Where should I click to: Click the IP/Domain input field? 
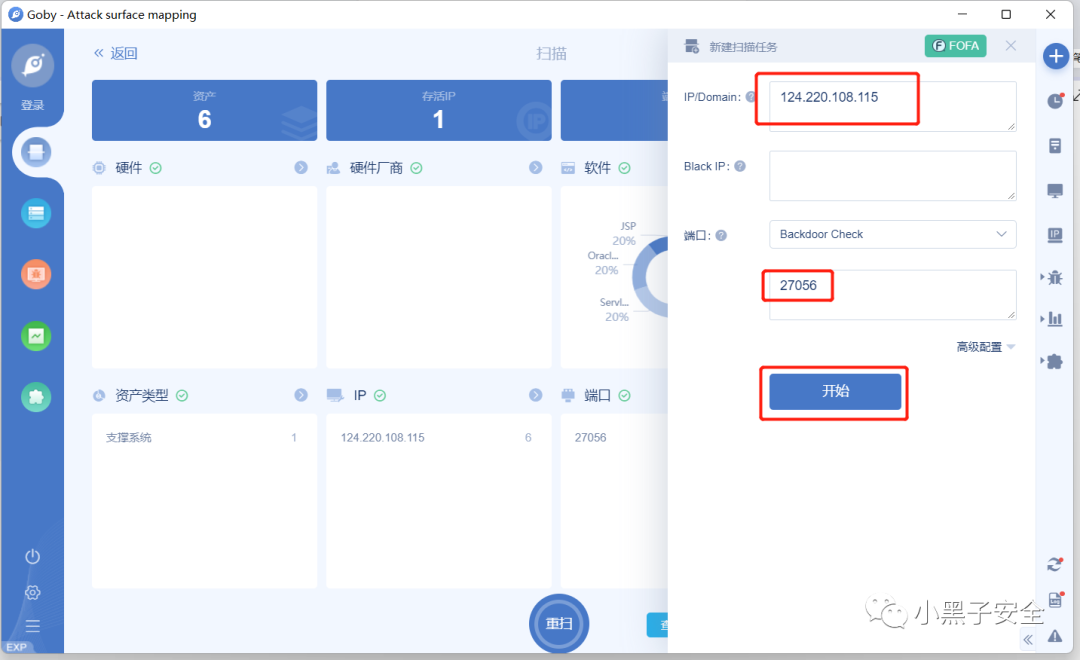(x=893, y=106)
